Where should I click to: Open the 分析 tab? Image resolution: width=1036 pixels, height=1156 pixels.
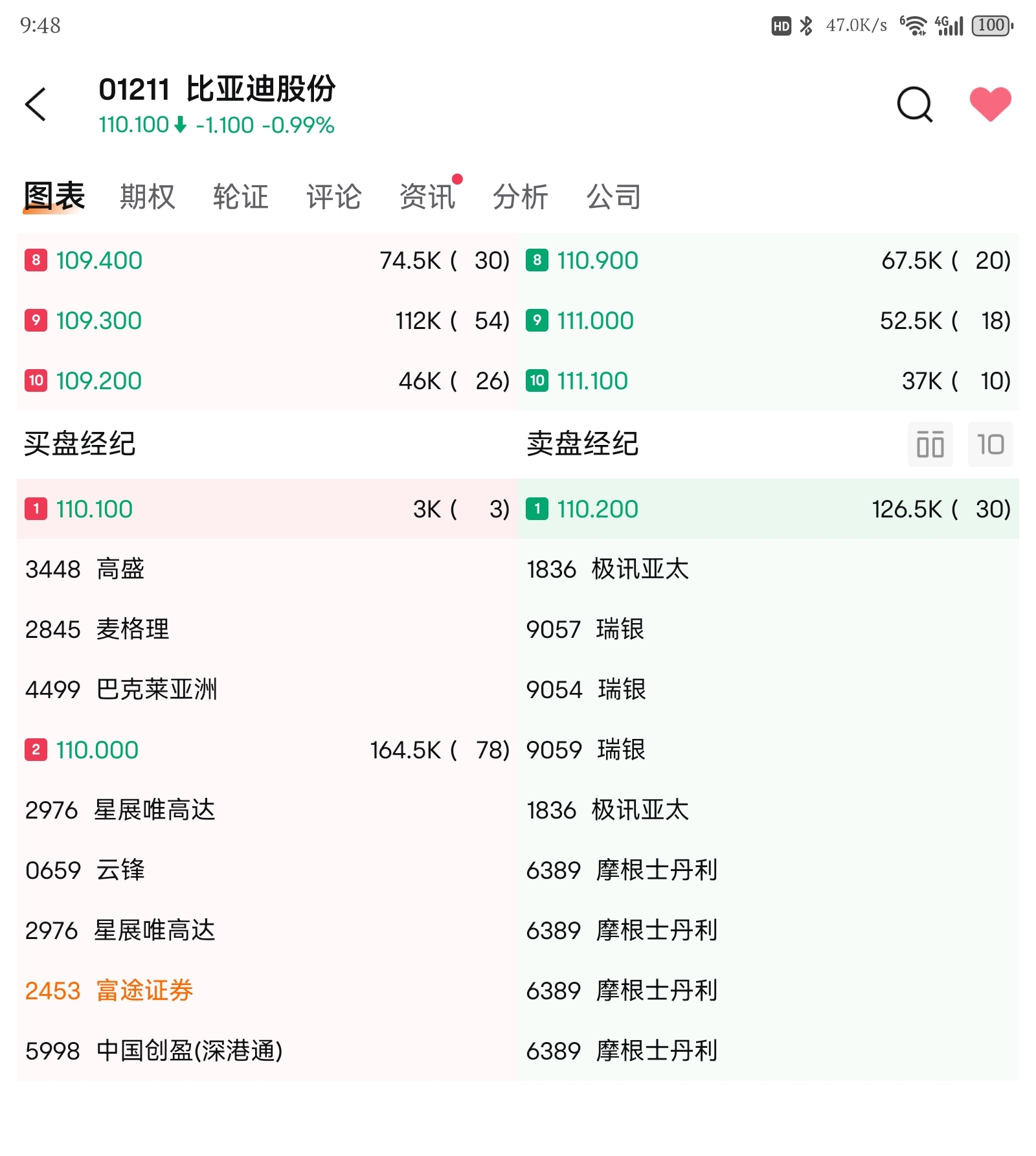coord(521,196)
